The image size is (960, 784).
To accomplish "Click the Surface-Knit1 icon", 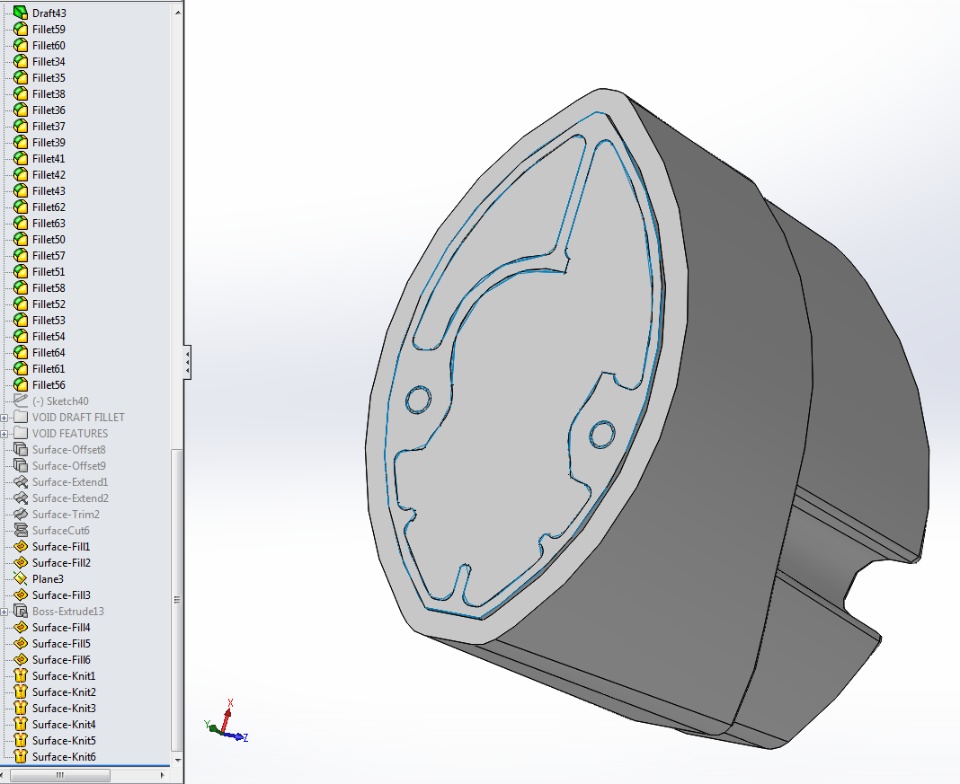I will (x=21, y=676).
